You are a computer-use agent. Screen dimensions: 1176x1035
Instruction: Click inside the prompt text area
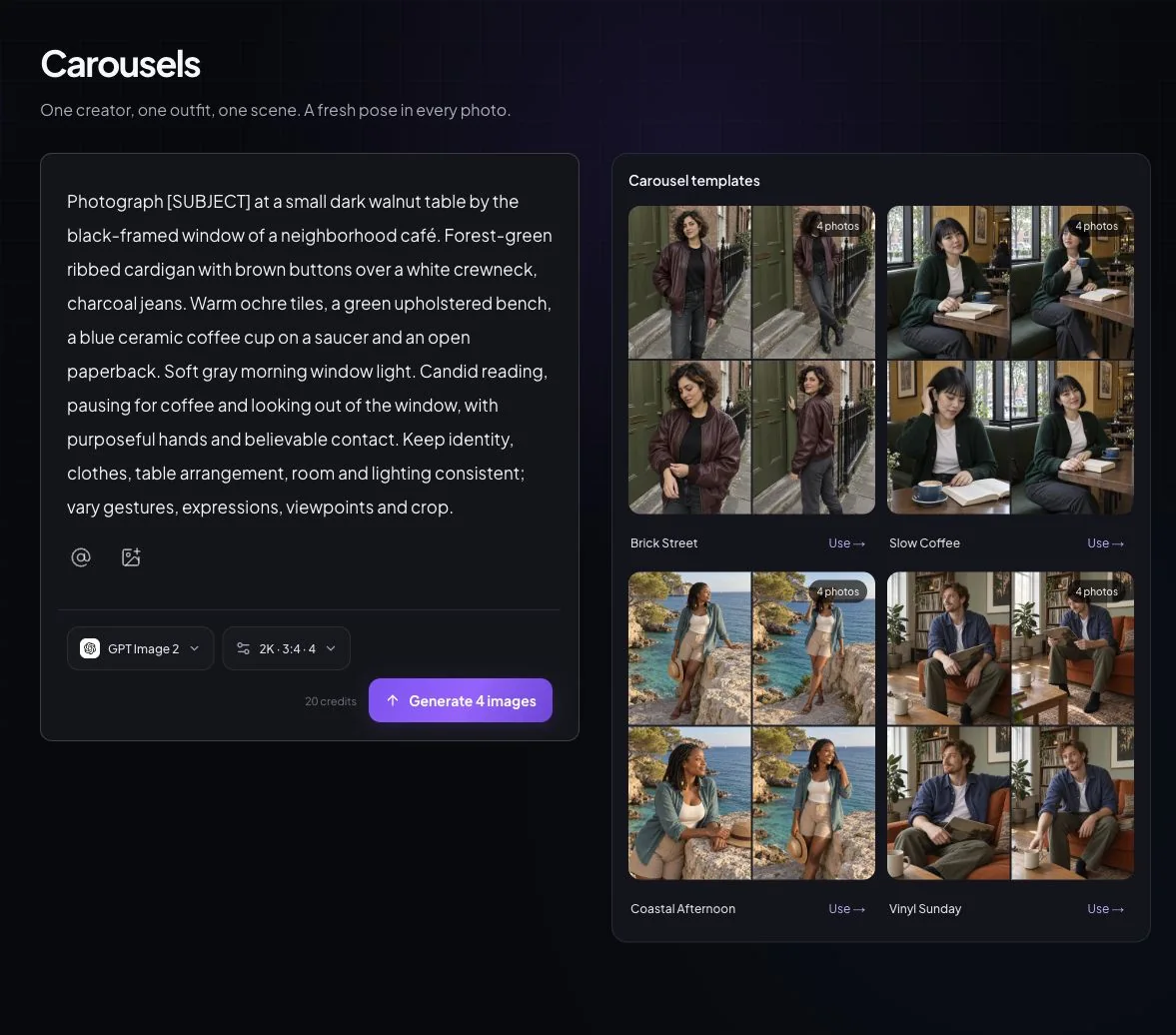310,354
